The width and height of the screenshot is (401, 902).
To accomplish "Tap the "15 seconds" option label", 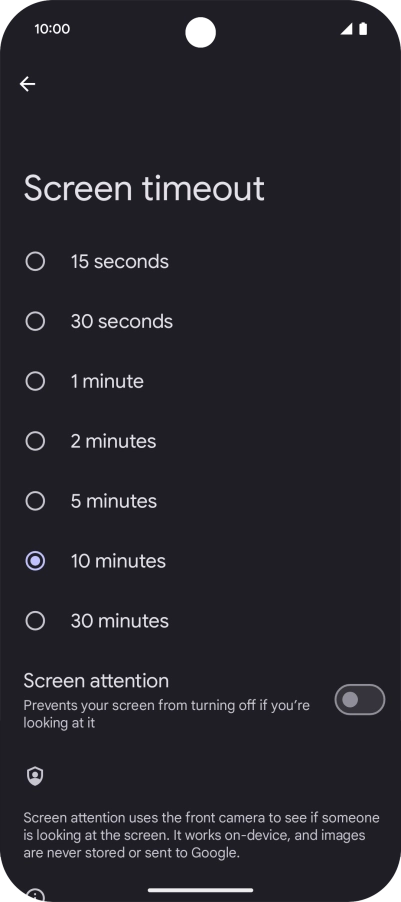I will (x=120, y=262).
